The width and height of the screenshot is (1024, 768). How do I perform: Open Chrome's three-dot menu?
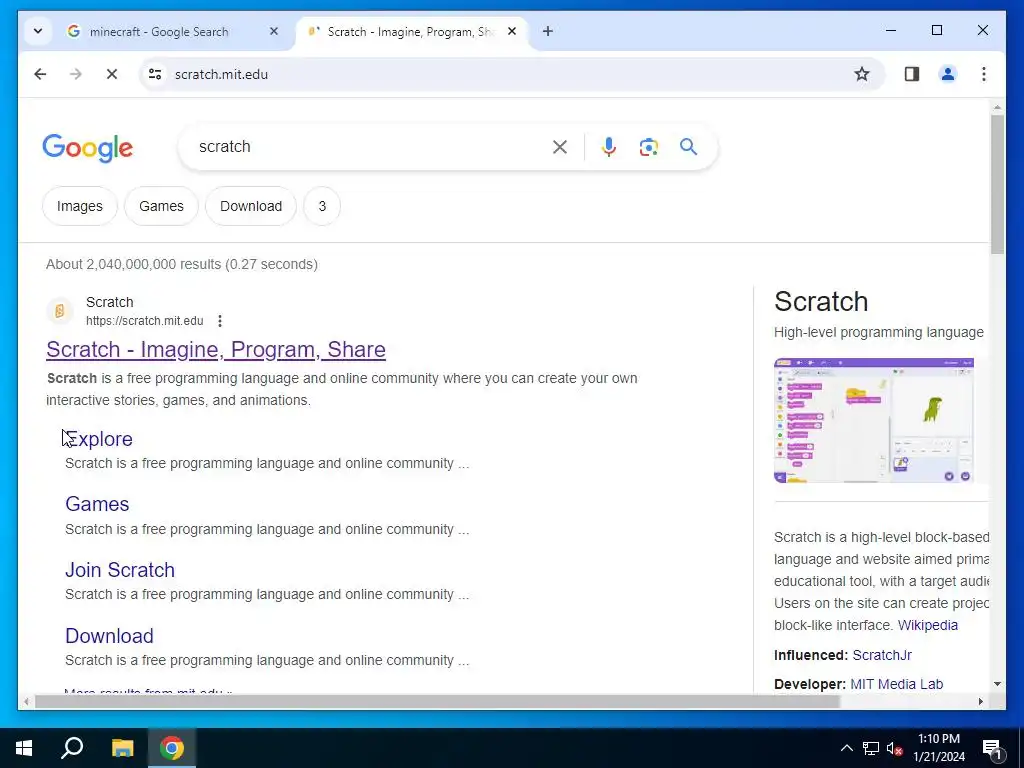tap(984, 74)
